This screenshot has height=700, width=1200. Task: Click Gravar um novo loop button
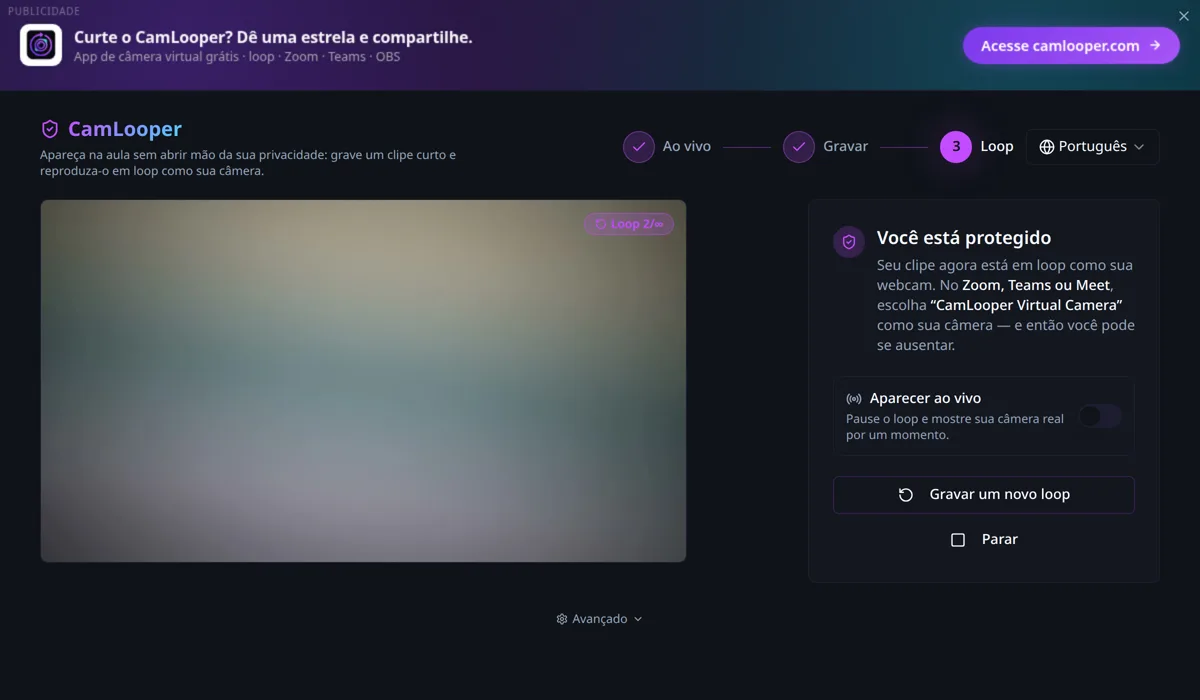(984, 495)
